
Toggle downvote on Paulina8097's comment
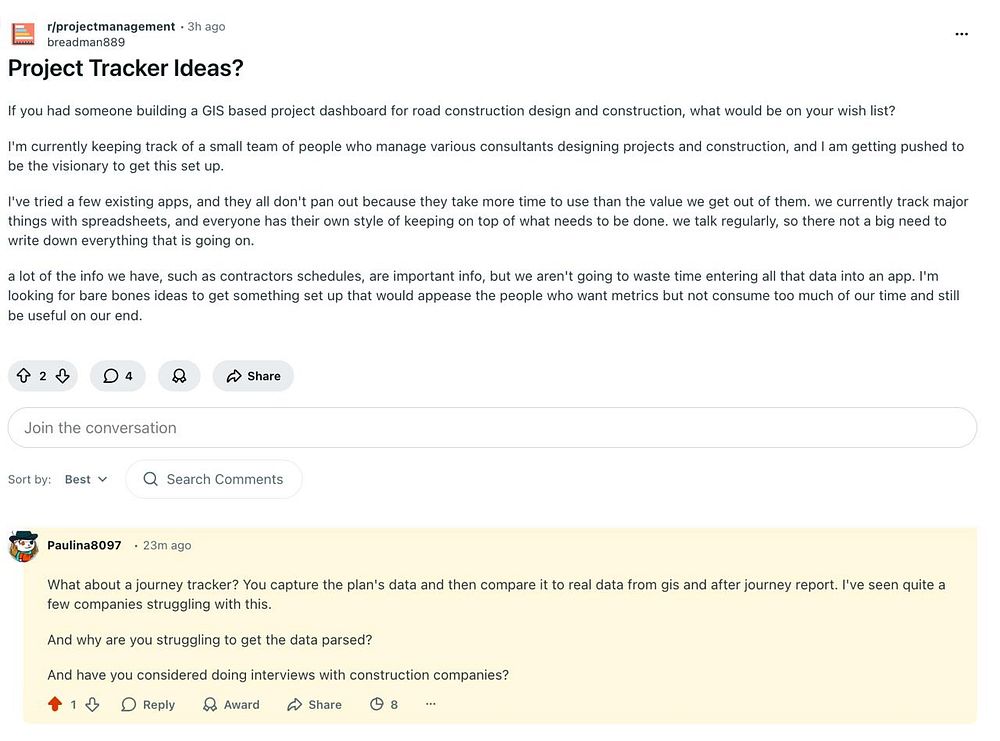tap(92, 704)
